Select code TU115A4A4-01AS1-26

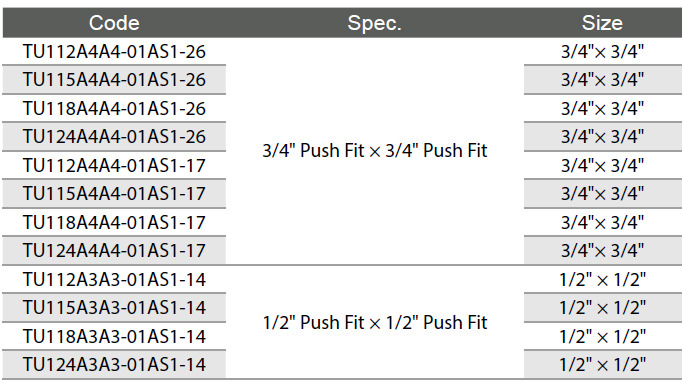click(114, 80)
